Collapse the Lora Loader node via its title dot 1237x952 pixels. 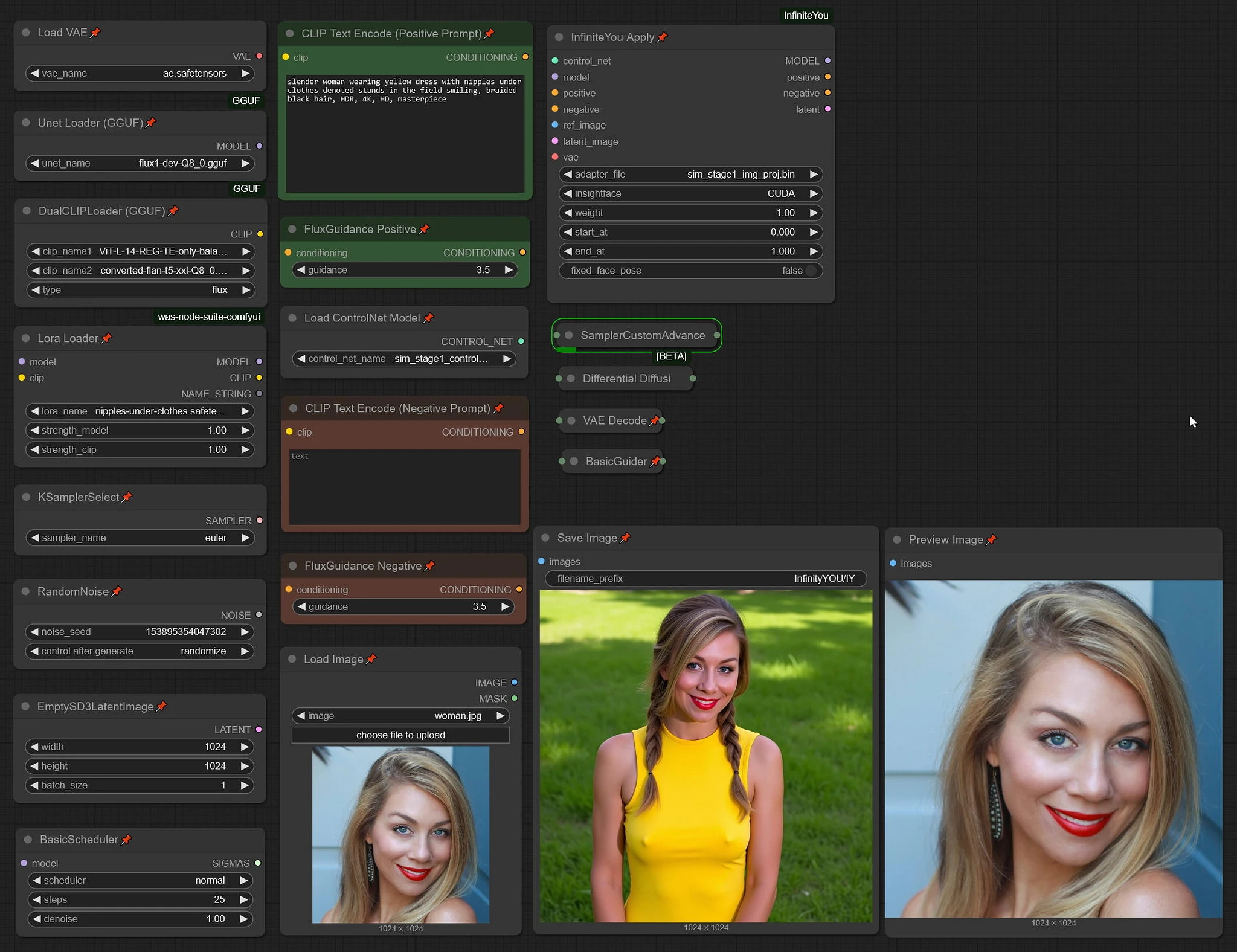[26, 338]
